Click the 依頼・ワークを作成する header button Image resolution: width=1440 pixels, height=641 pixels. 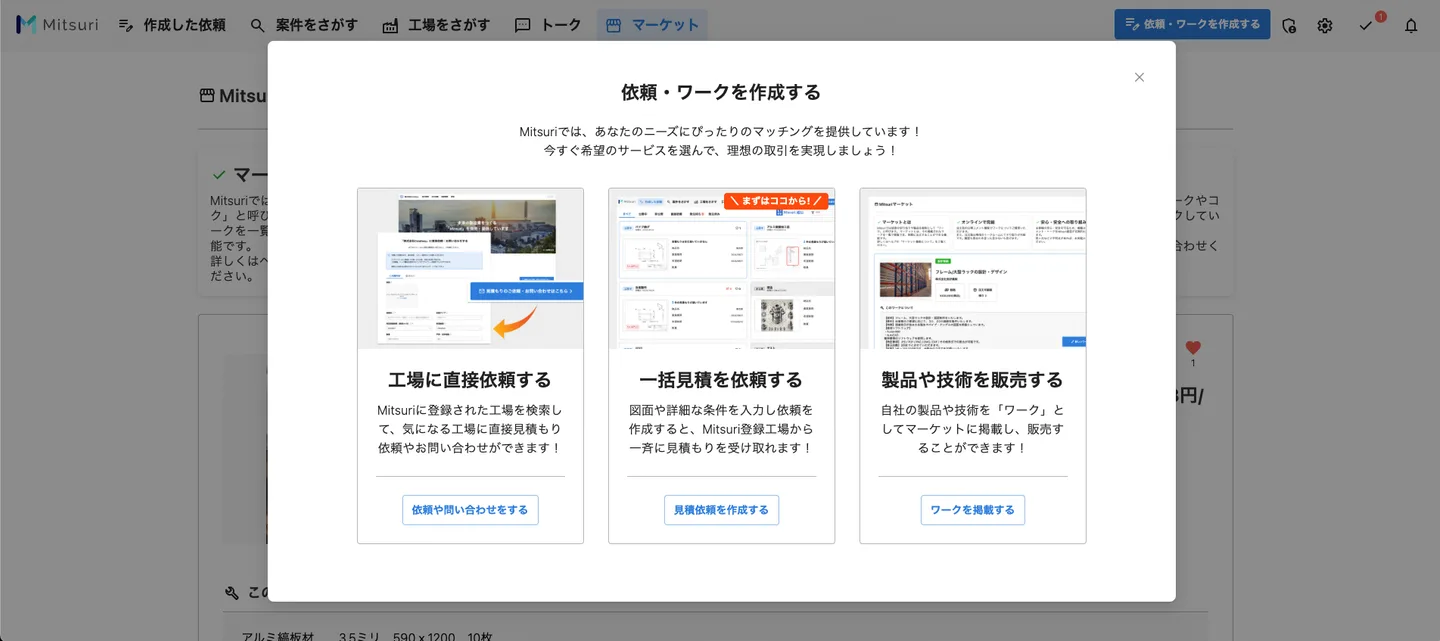pos(1192,24)
